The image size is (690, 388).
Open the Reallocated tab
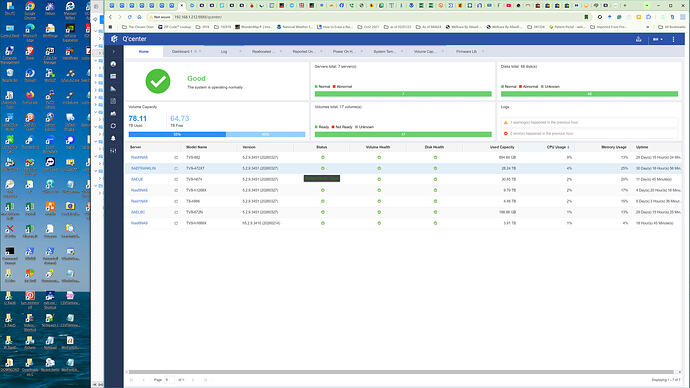coord(262,51)
